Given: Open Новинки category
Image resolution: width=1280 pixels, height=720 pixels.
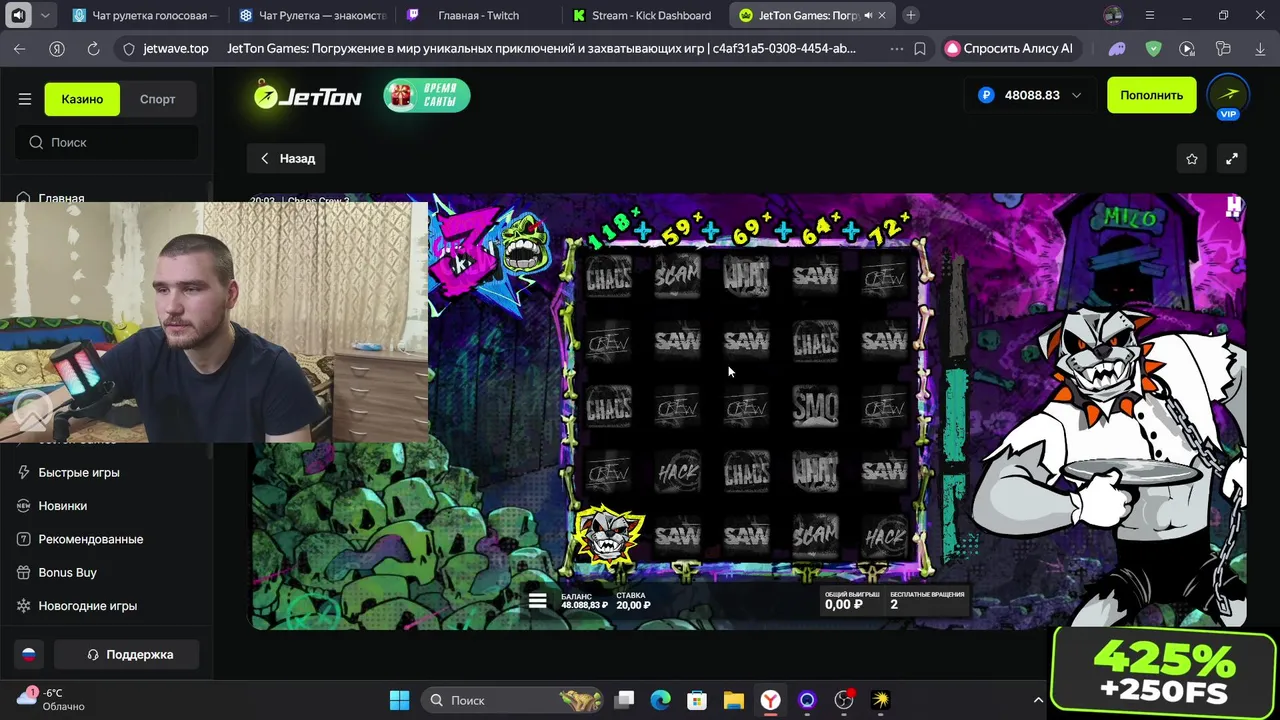Looking at the screenshot, I should 62,505.
